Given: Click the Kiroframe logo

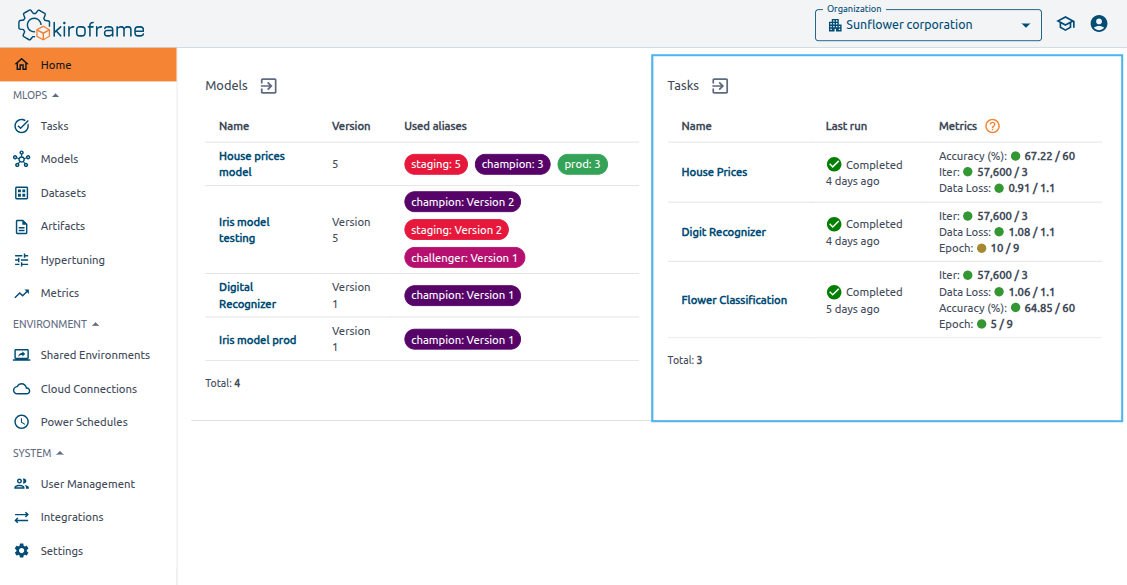Looking at the screenshot, I should click(81, 25).
